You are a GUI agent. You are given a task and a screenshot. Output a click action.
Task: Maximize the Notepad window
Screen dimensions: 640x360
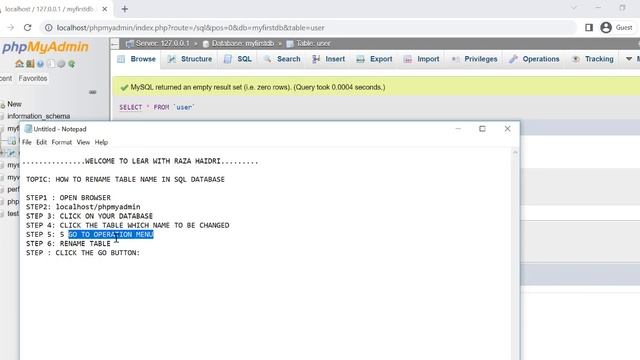482,129
